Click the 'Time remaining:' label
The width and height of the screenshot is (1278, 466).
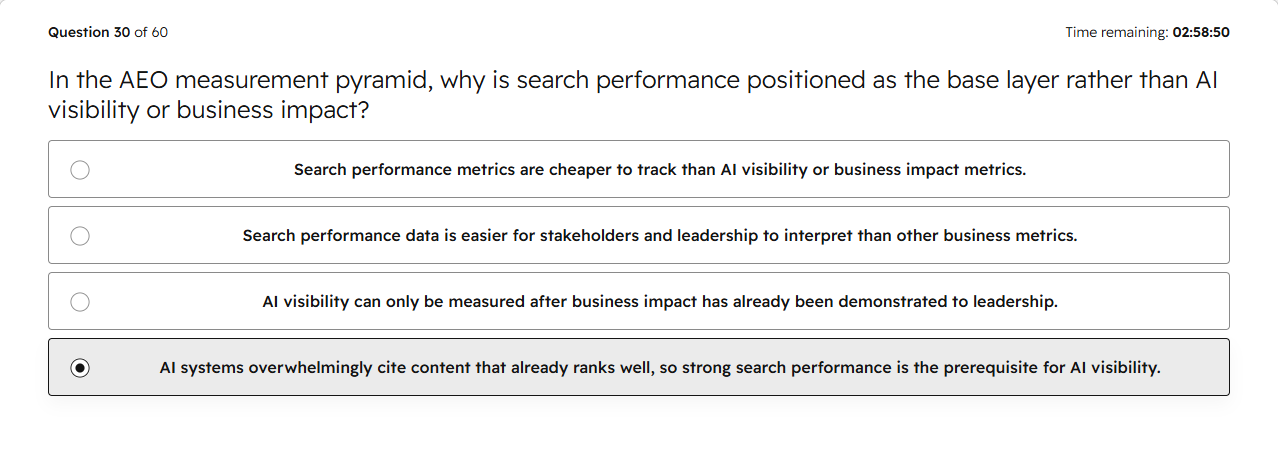click(x=1116, y=32)
